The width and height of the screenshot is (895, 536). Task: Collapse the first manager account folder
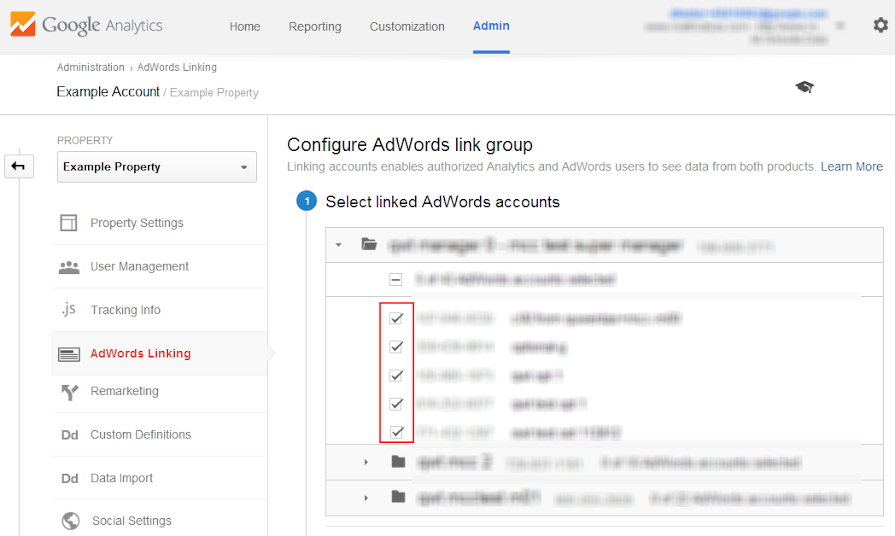pyautogui.click(x=339, y=244)
